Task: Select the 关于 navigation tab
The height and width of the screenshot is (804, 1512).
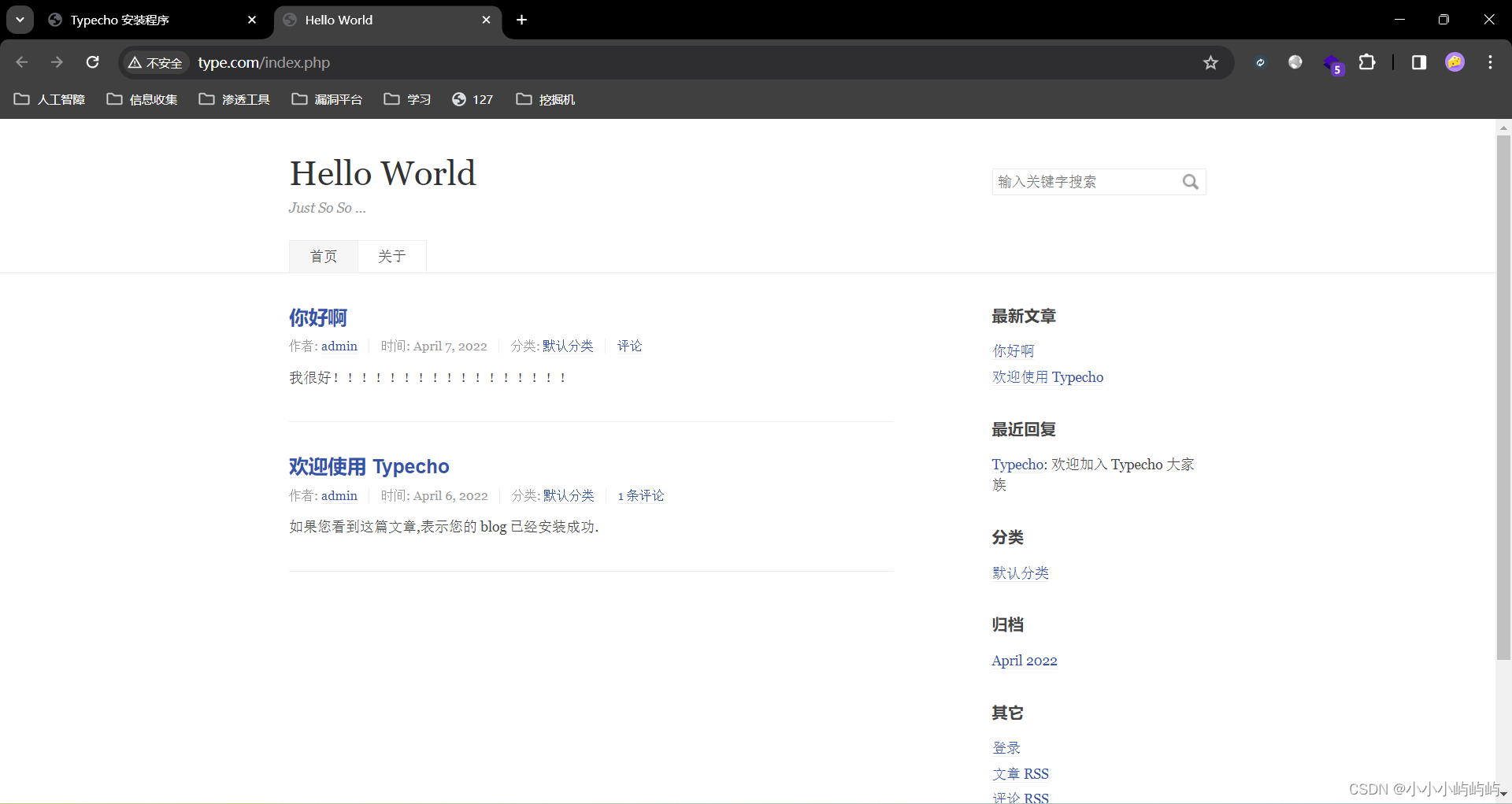Action: [391, 257]
